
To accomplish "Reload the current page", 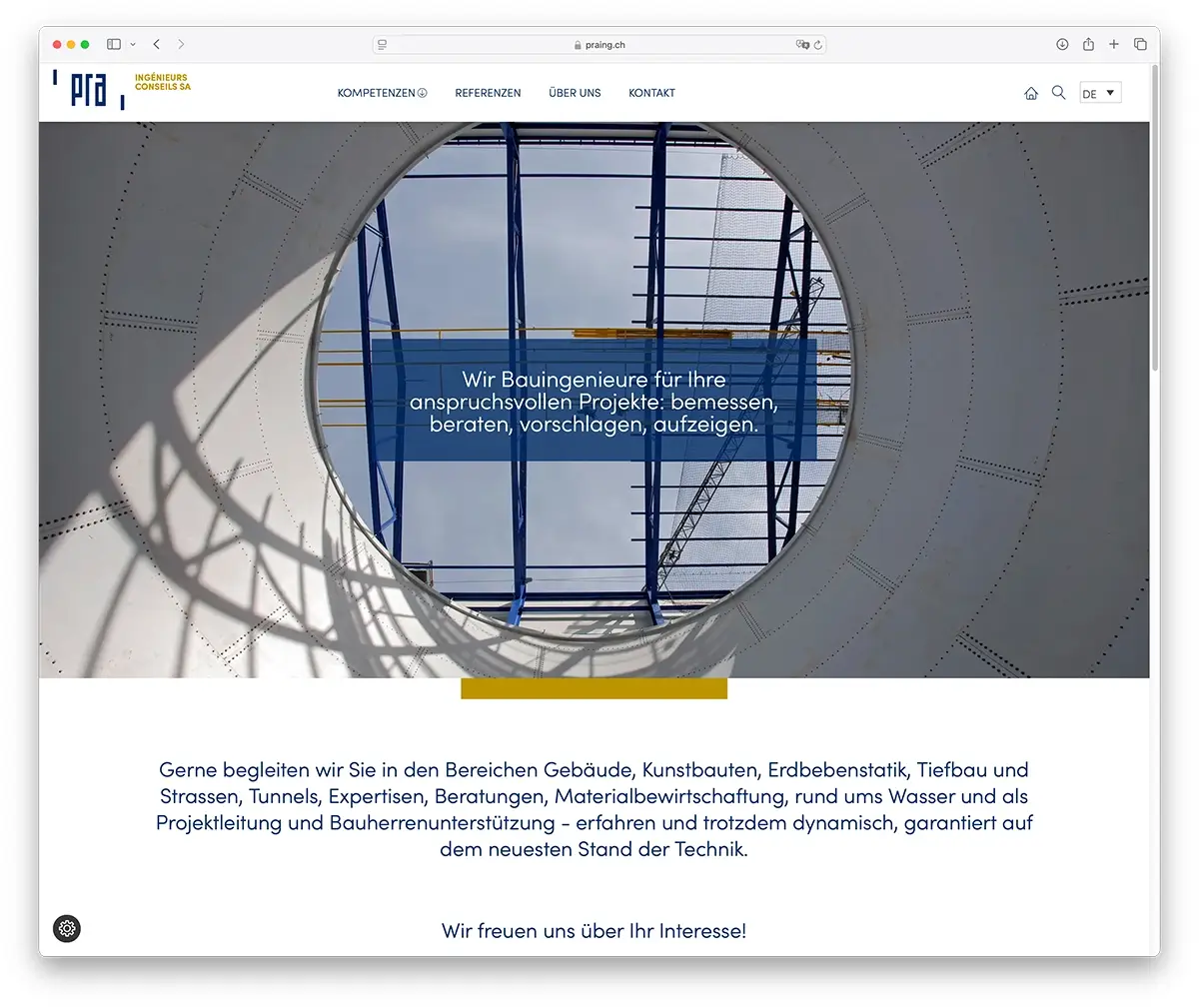I will pyautogui.click(x=817, y=45).
